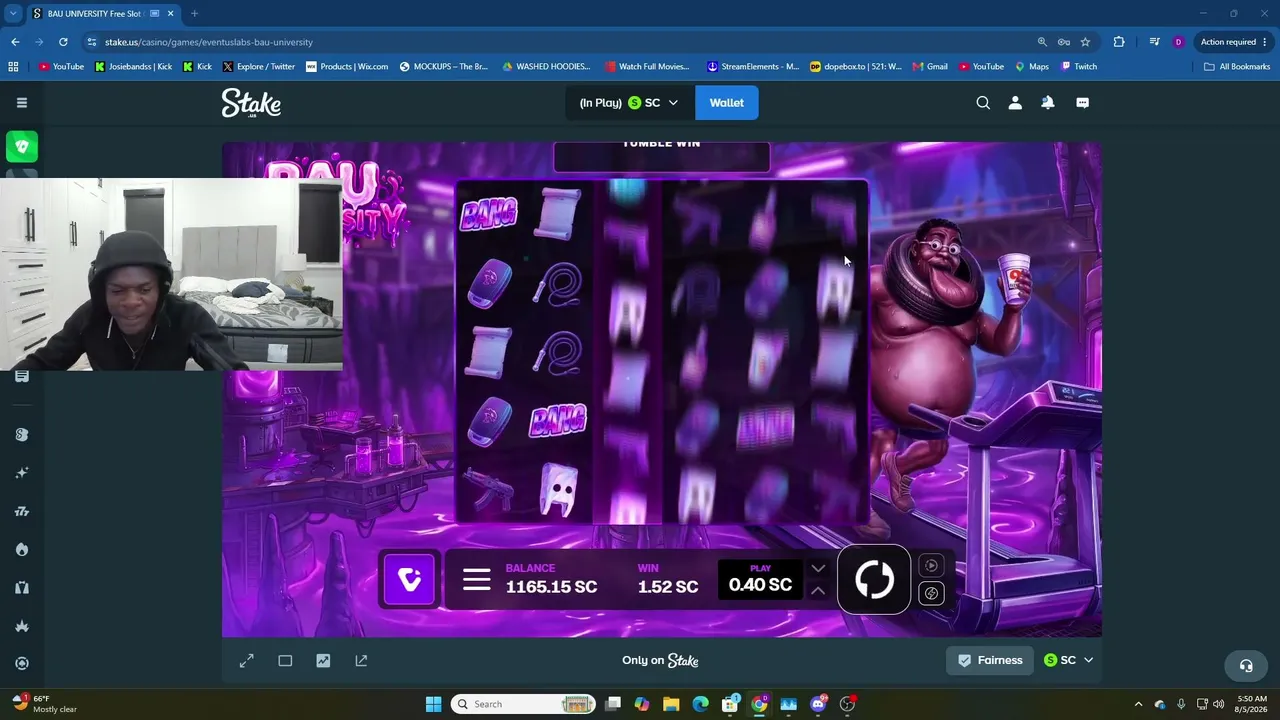This screenshot has height=720, width=1280.
Task: Click the clipboard icon in the sidebar
Action: tap(22, 376)
